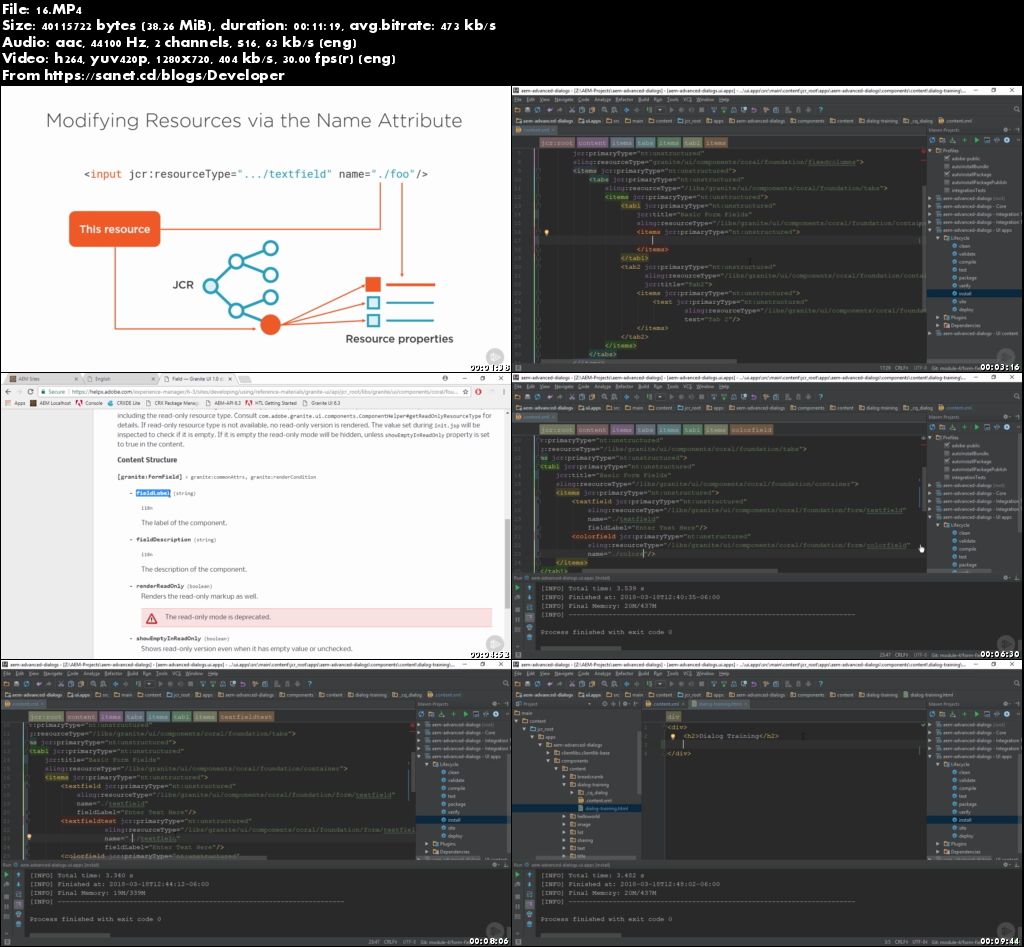Expand the Plugins node in the 8:06 frame
Image resolution: width=1024 pixels, height=947 pixels.
pos(427,844)
